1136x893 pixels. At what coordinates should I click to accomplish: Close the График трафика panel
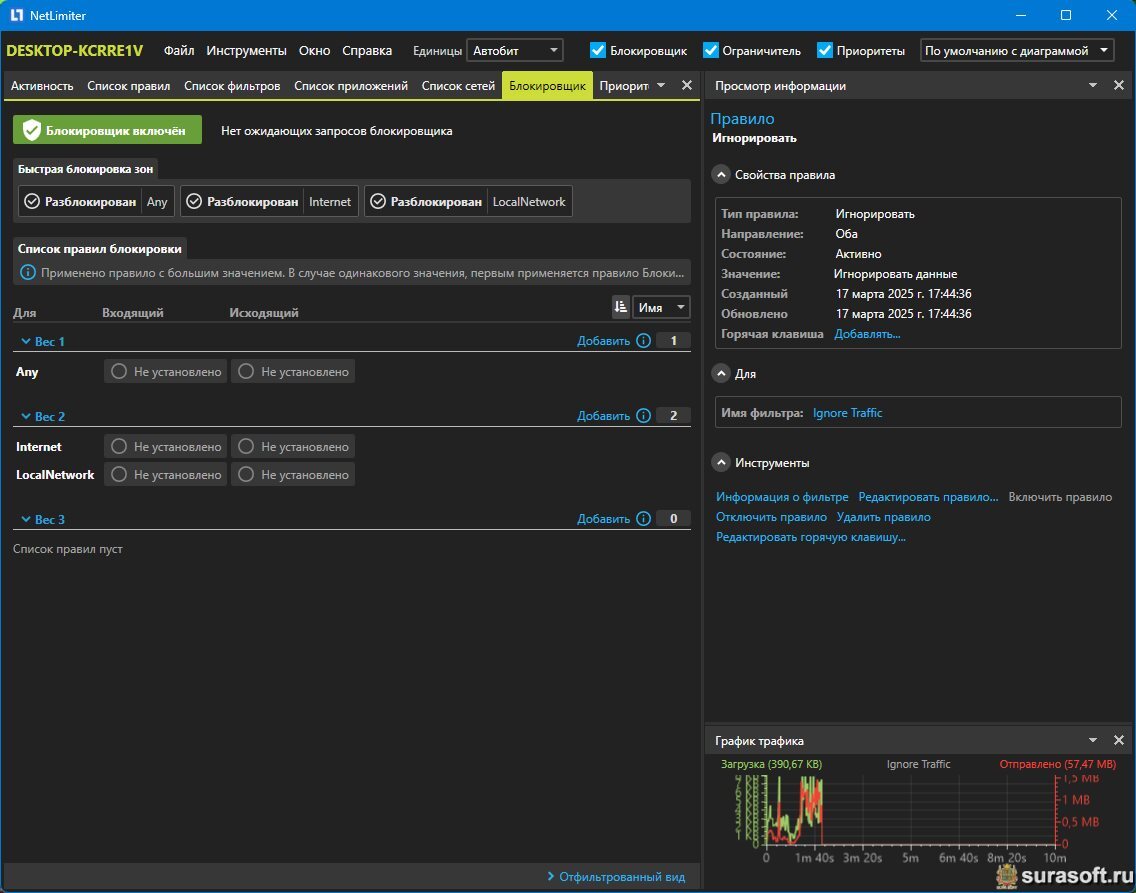coord(1119,740)
